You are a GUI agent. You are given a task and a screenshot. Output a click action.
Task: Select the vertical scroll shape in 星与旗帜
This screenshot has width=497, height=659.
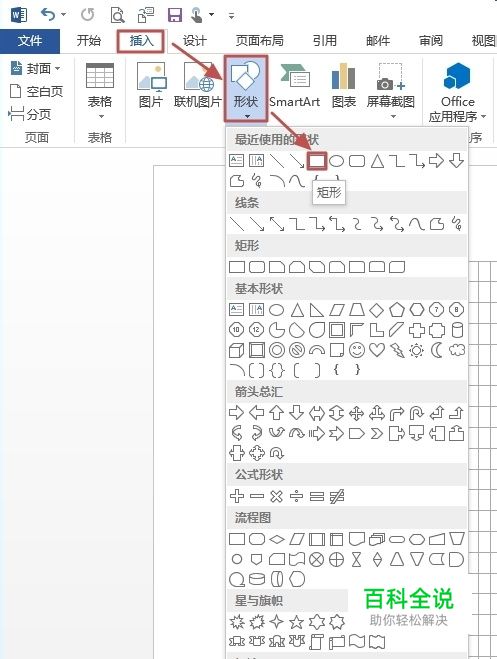point(316,642)
